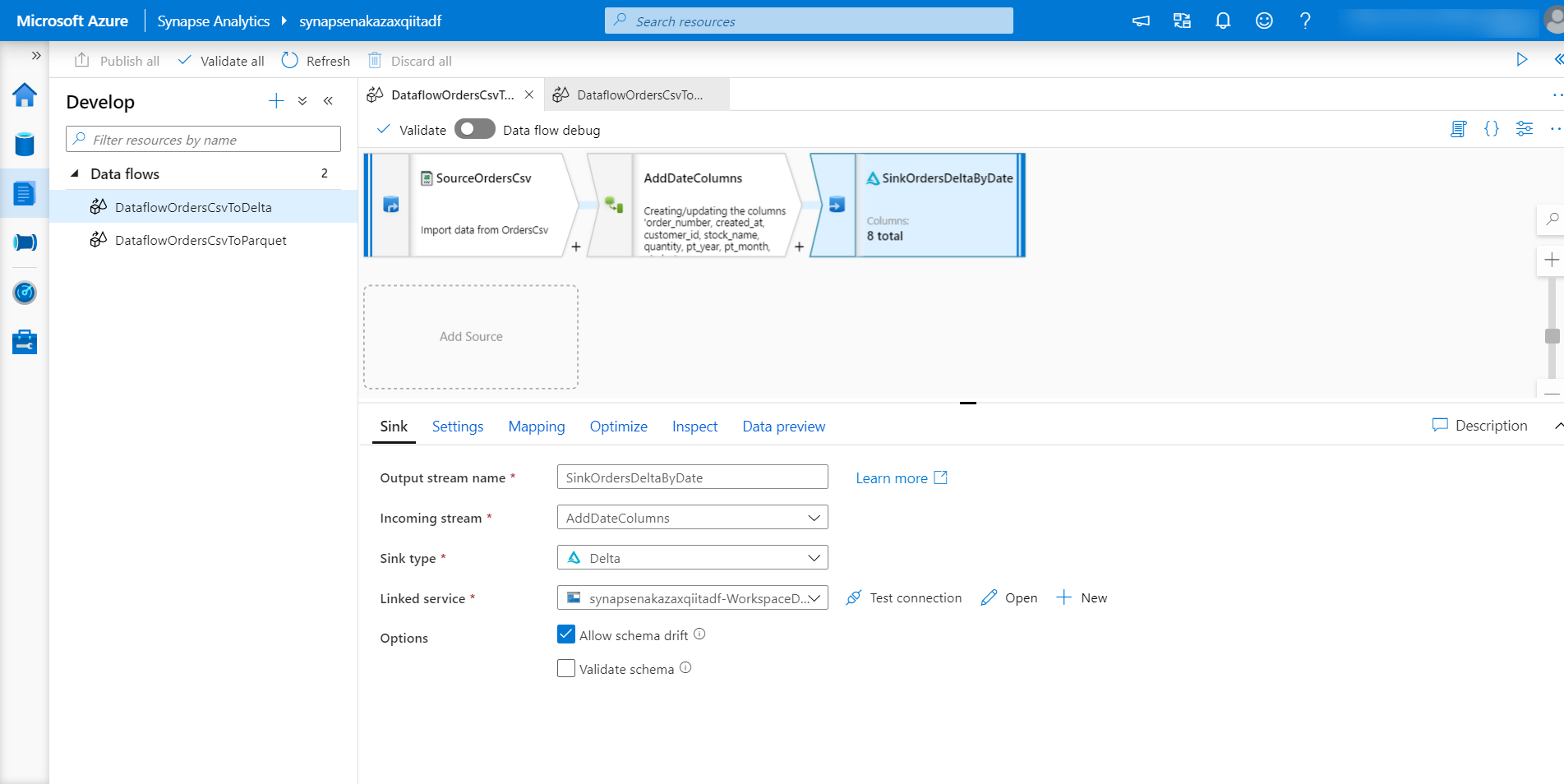Viewport: 1564px width, 784px height.
Task: Refresh the workspace
Action: tap(316, 61)
